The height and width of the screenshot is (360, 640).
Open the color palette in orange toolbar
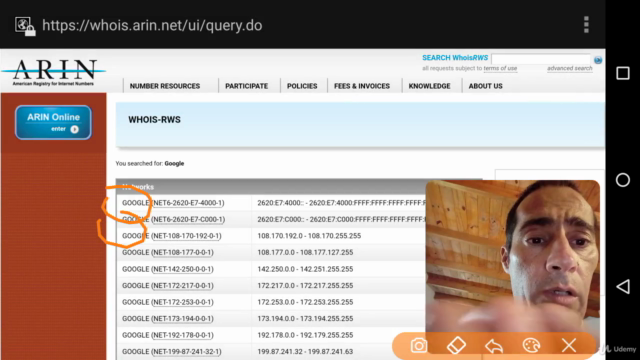[531, 345]
